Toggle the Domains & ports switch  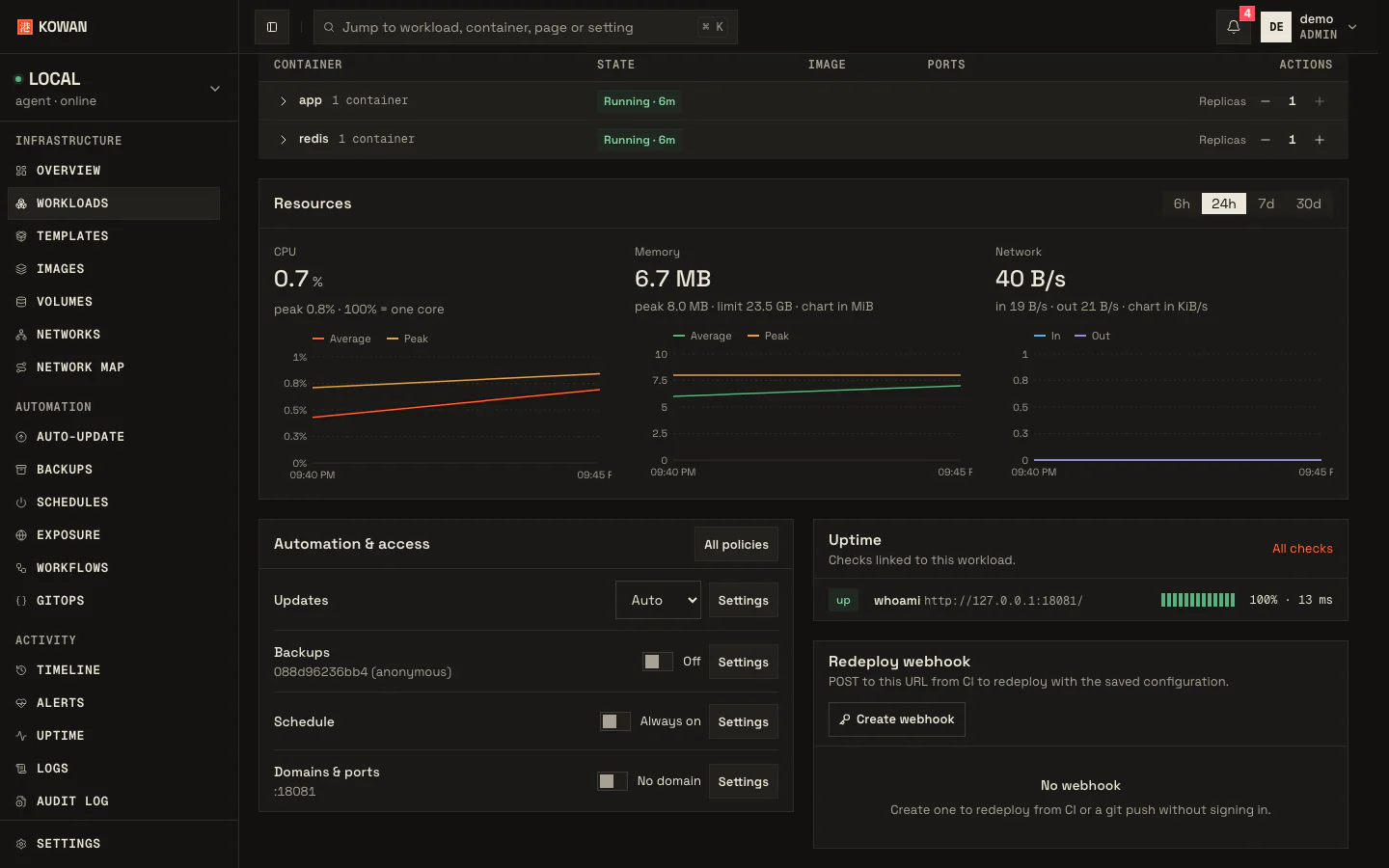pos(613,781)
